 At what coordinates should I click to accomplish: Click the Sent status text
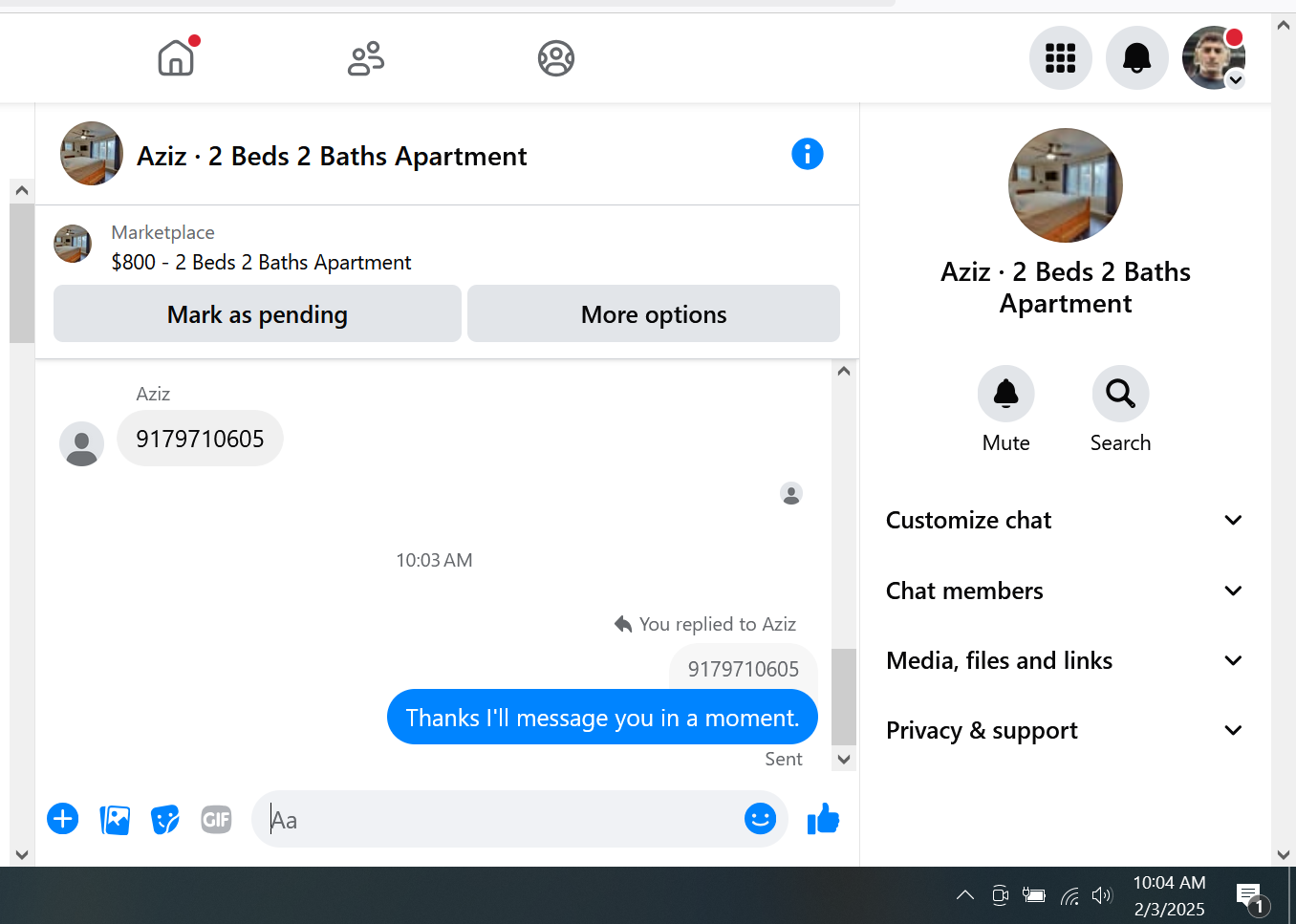tap(784, 759)
